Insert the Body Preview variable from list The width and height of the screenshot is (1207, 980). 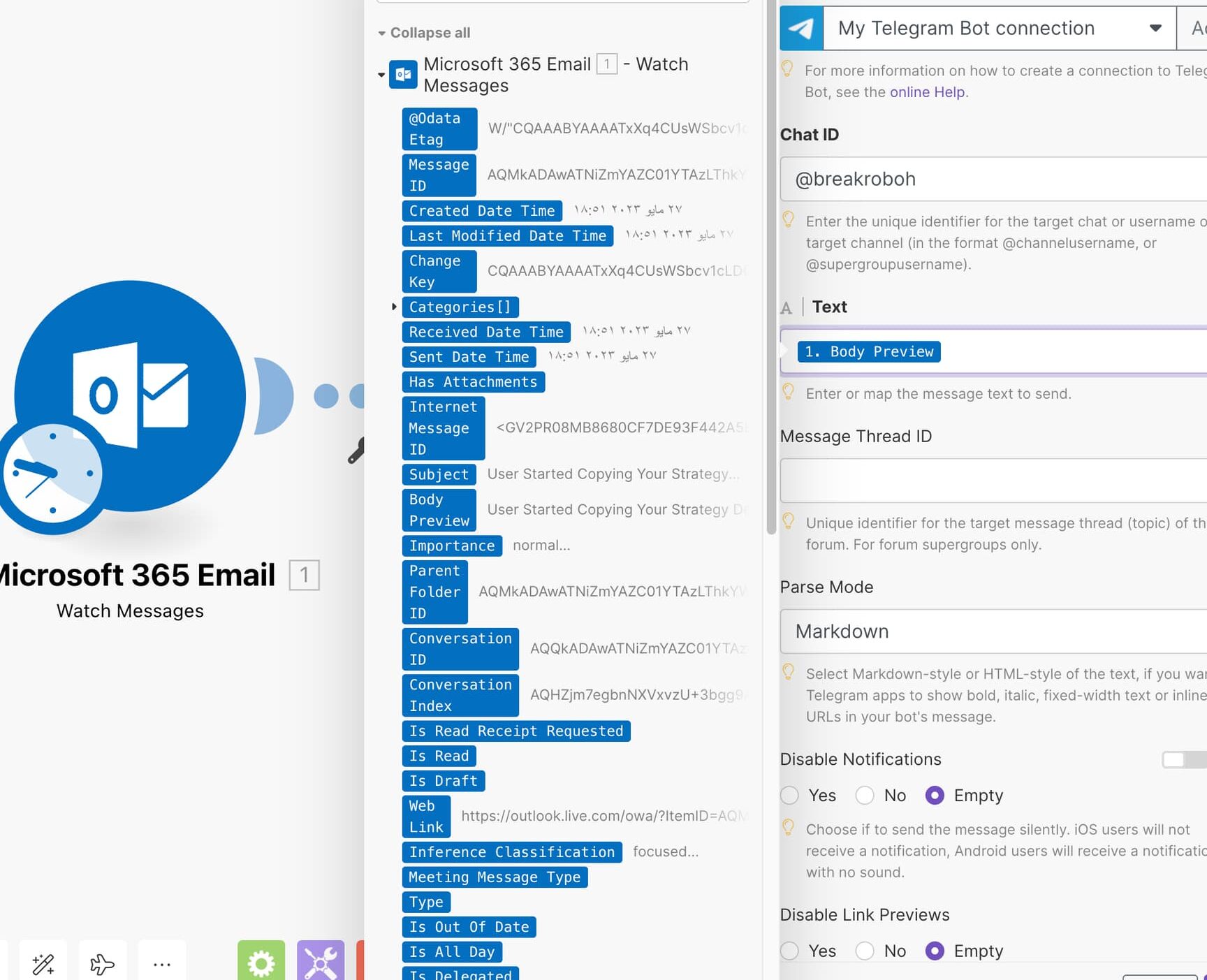439,510
